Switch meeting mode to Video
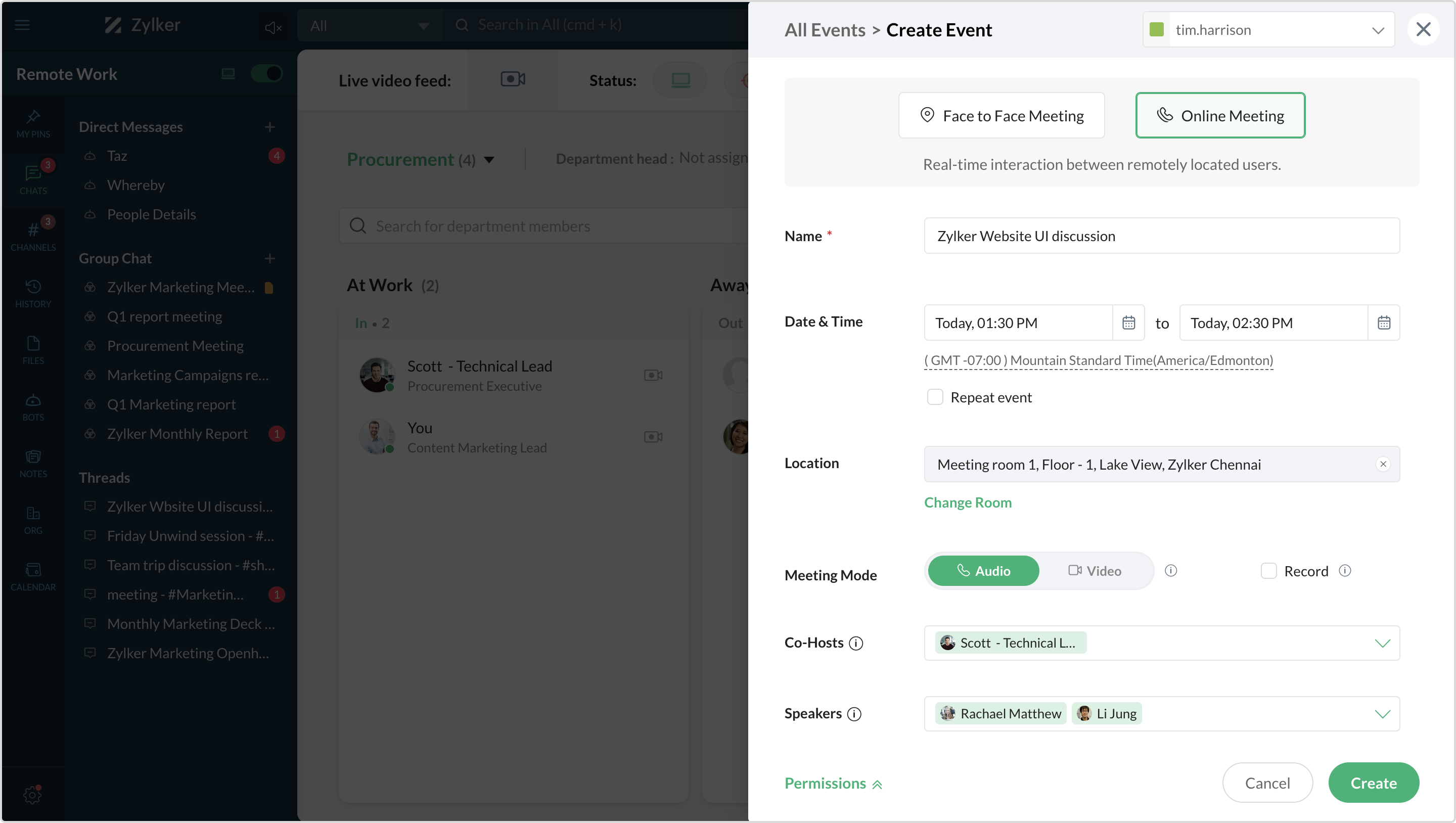The image size is (1456, 823). [x=1094, y=571]
